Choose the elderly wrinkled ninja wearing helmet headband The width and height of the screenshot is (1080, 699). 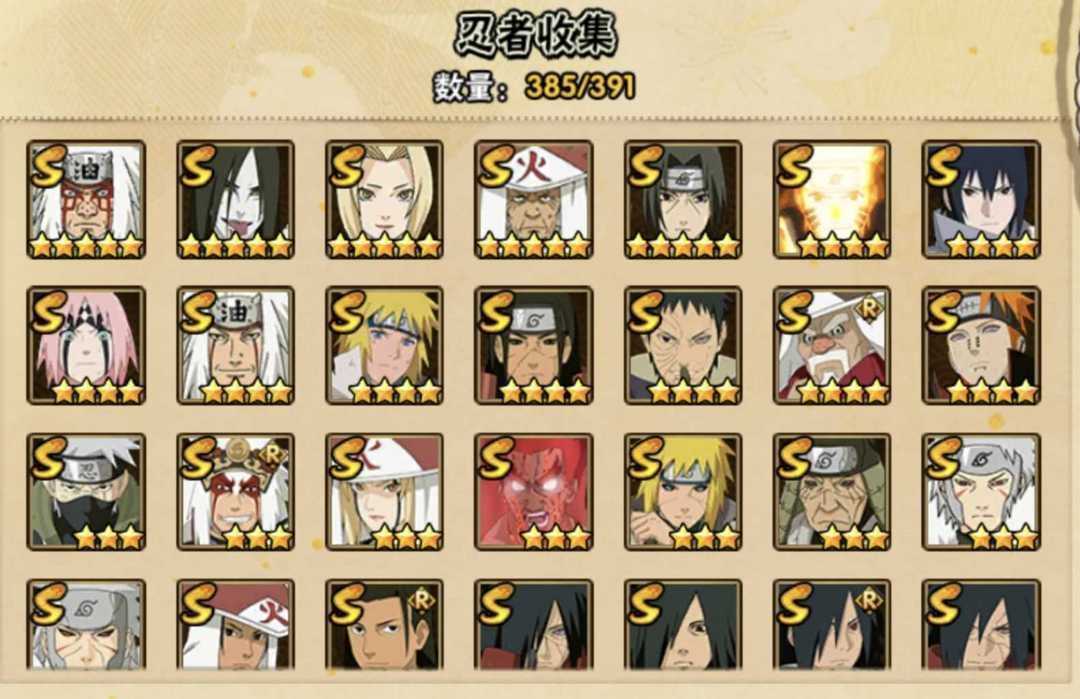(x=832, y=492)
